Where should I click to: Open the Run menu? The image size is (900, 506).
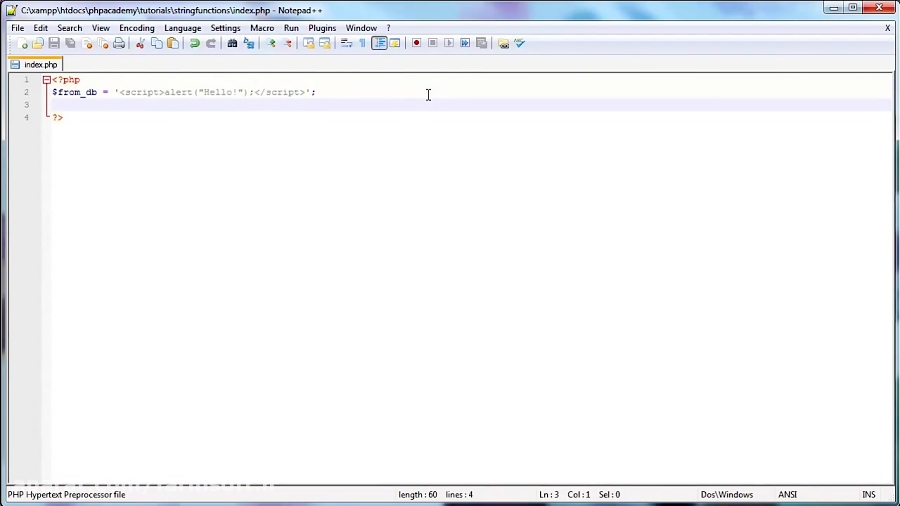click(x=291, y=28)
